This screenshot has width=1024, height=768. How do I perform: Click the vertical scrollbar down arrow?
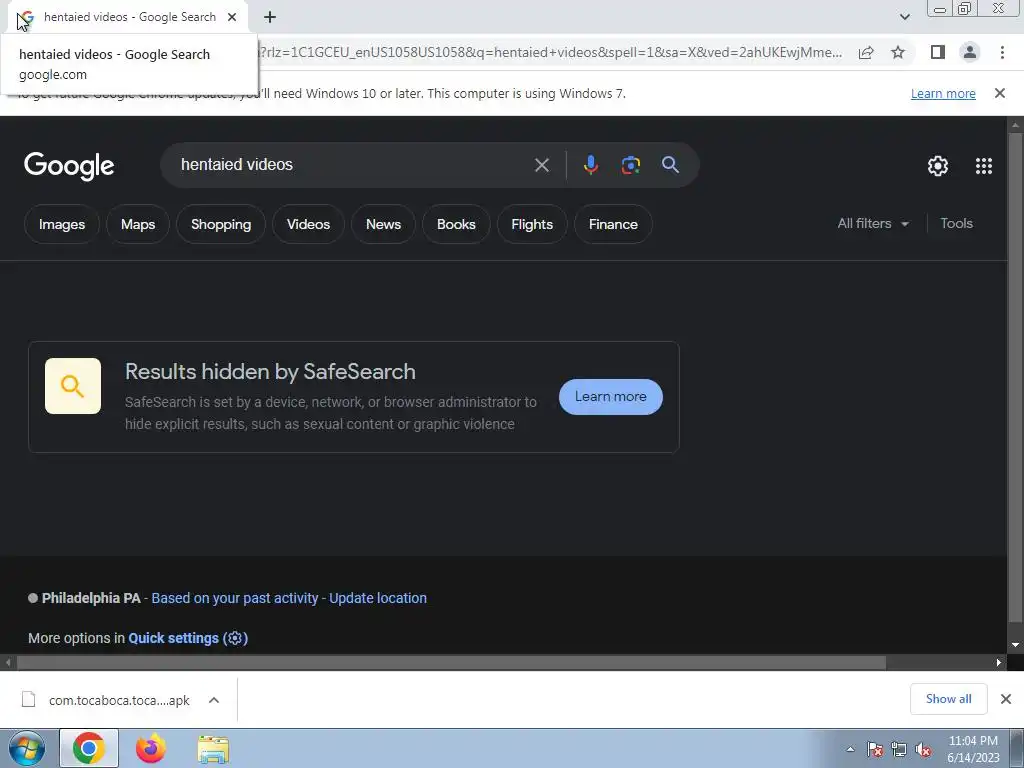coord(1016,646)
